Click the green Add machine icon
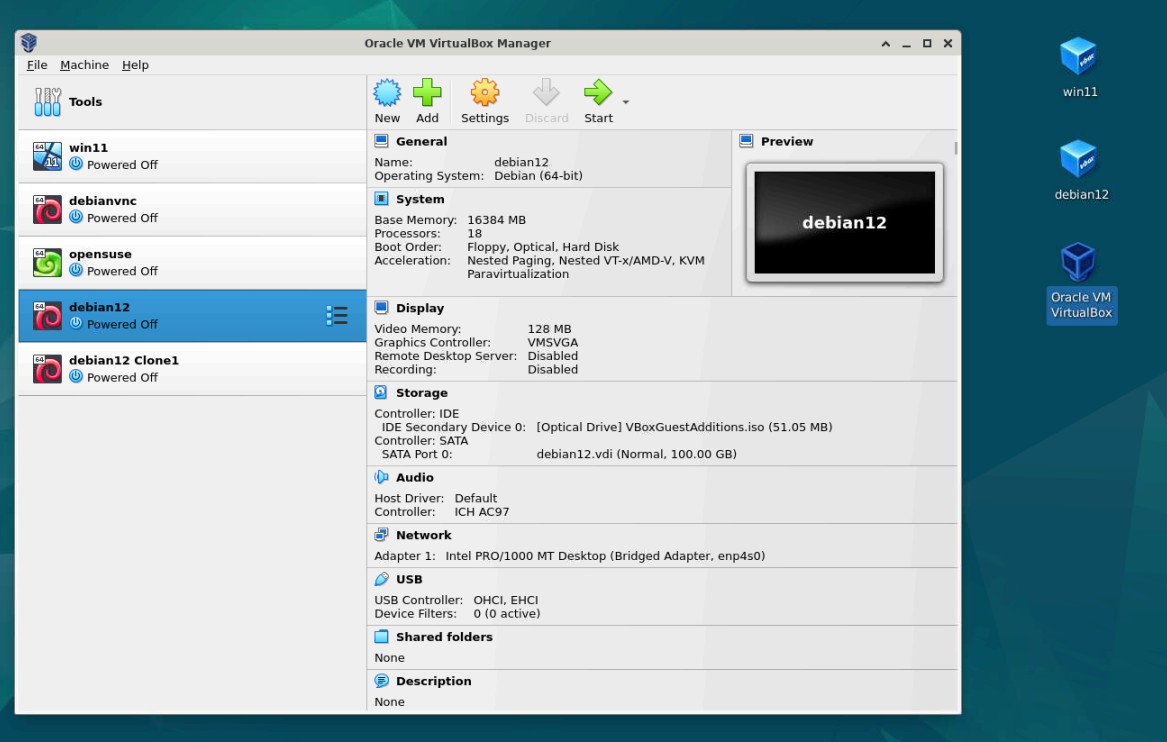This screenshot has width=1167, height=742. (x=427, y=94)
